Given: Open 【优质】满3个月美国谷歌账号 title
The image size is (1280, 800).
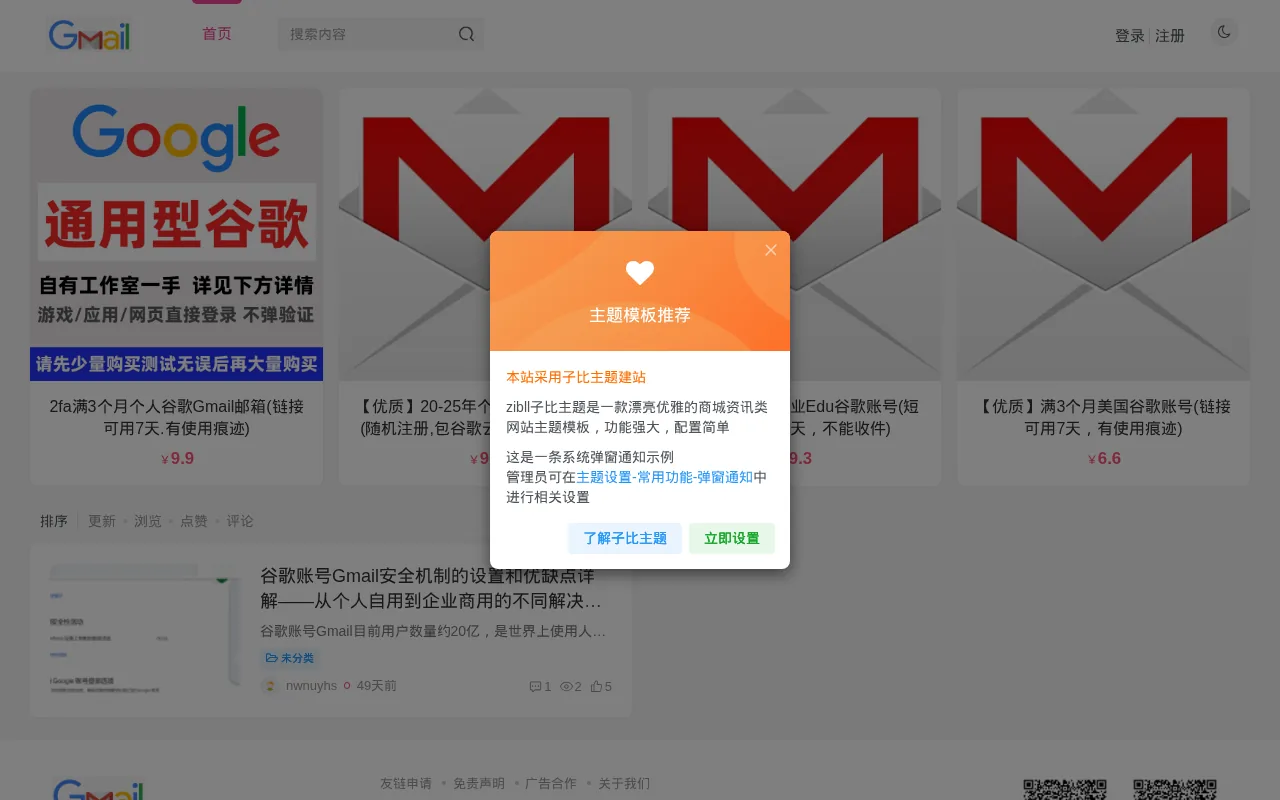Looking at the screenshot, I should (x=1103, y=417).
